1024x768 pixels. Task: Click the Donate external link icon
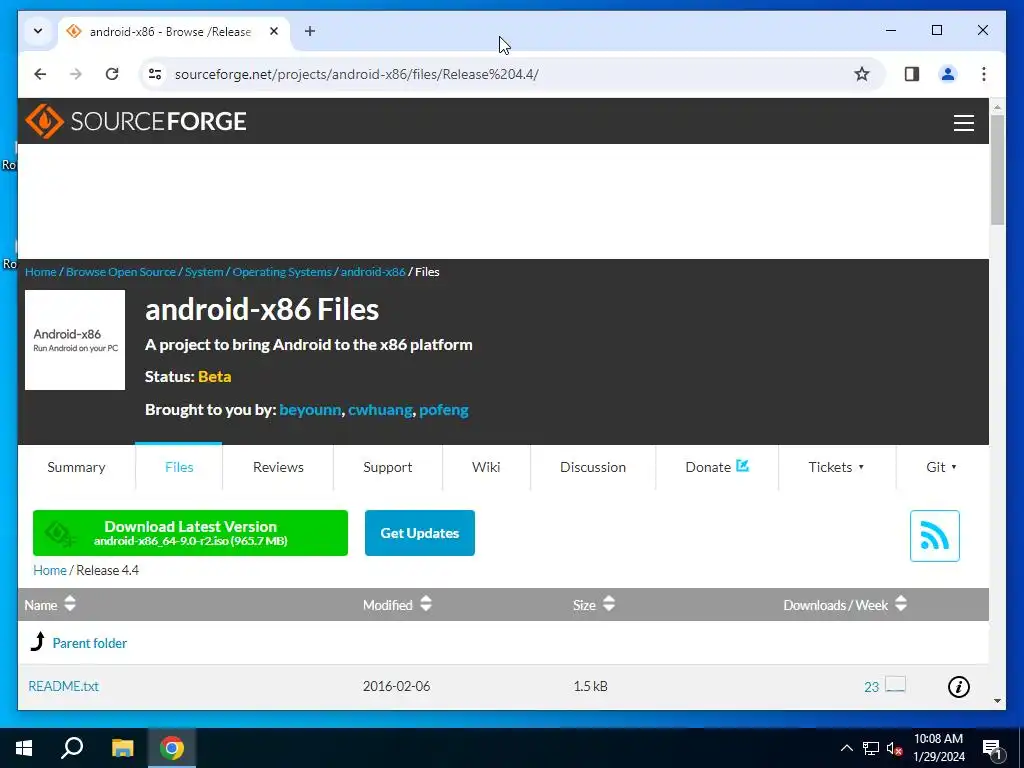pos(743,466)
